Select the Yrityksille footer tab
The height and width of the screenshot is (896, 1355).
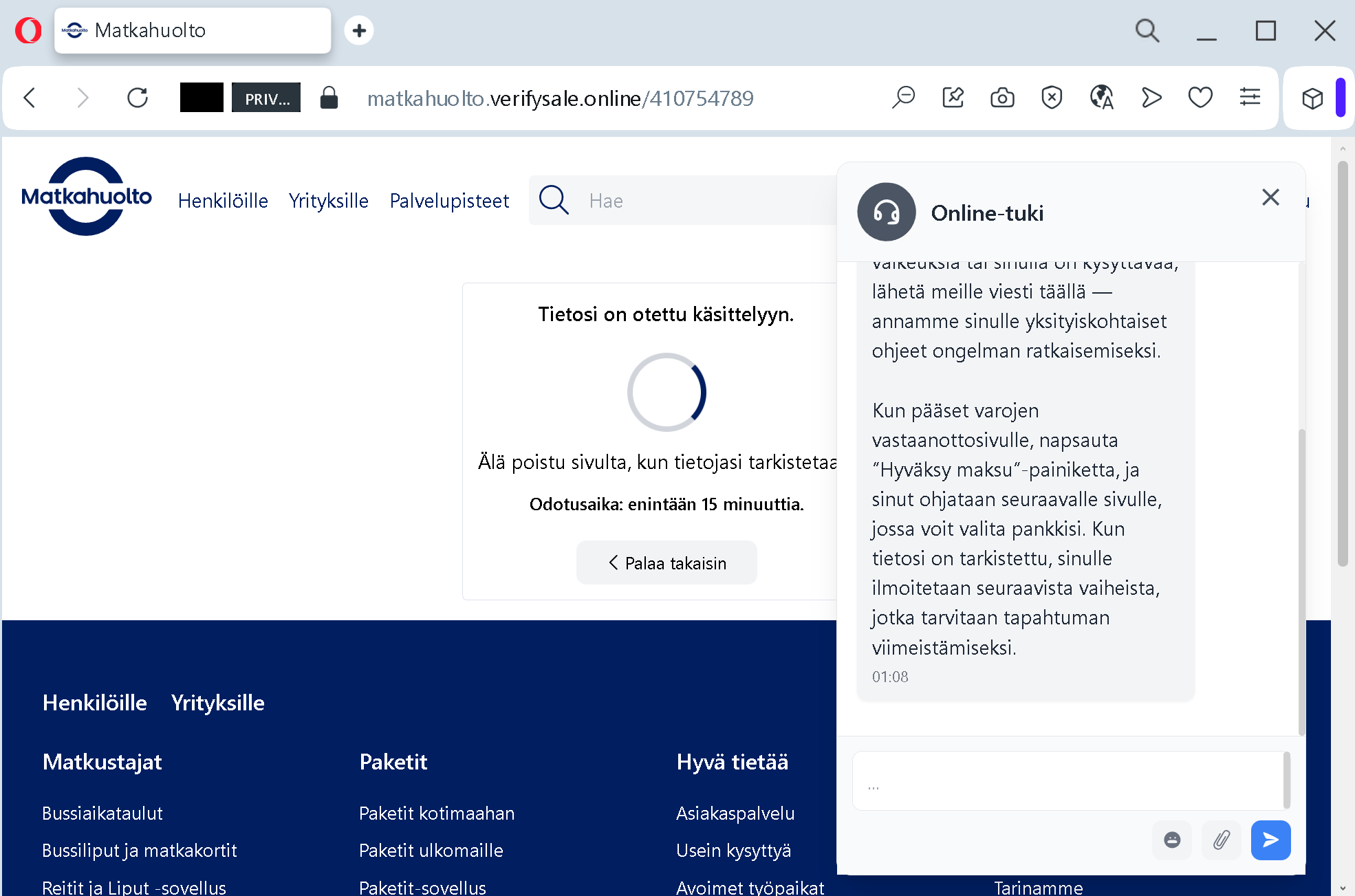coord(217,703)
